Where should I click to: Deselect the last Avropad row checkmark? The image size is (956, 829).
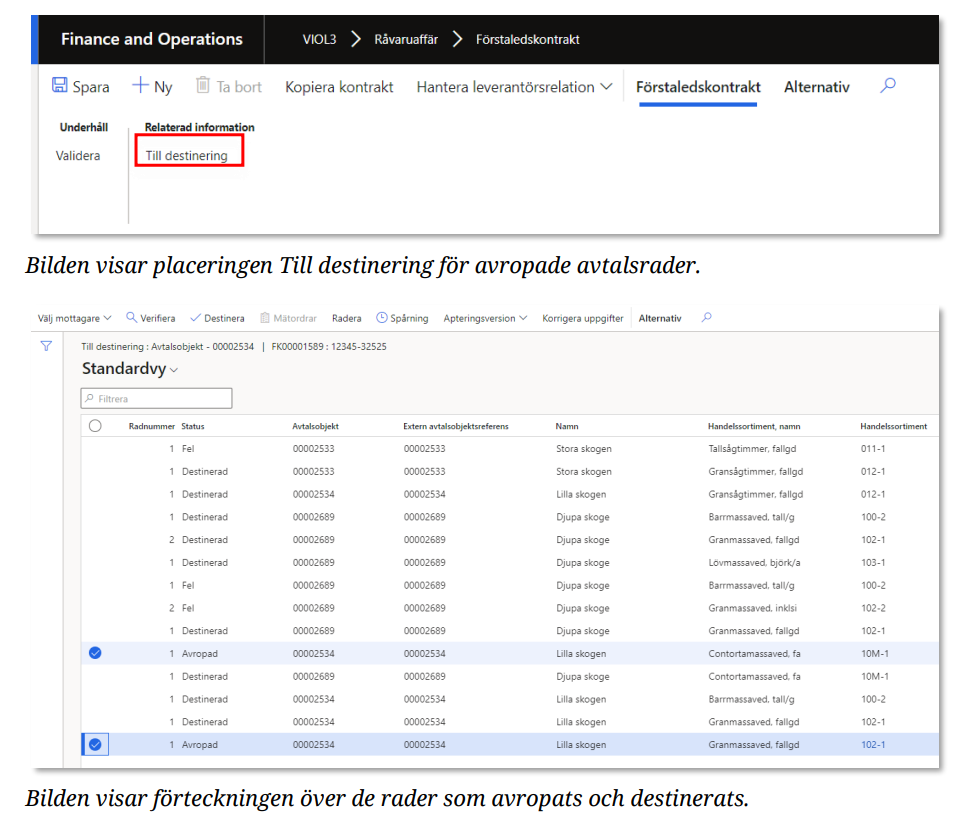[x=95, y=745]
